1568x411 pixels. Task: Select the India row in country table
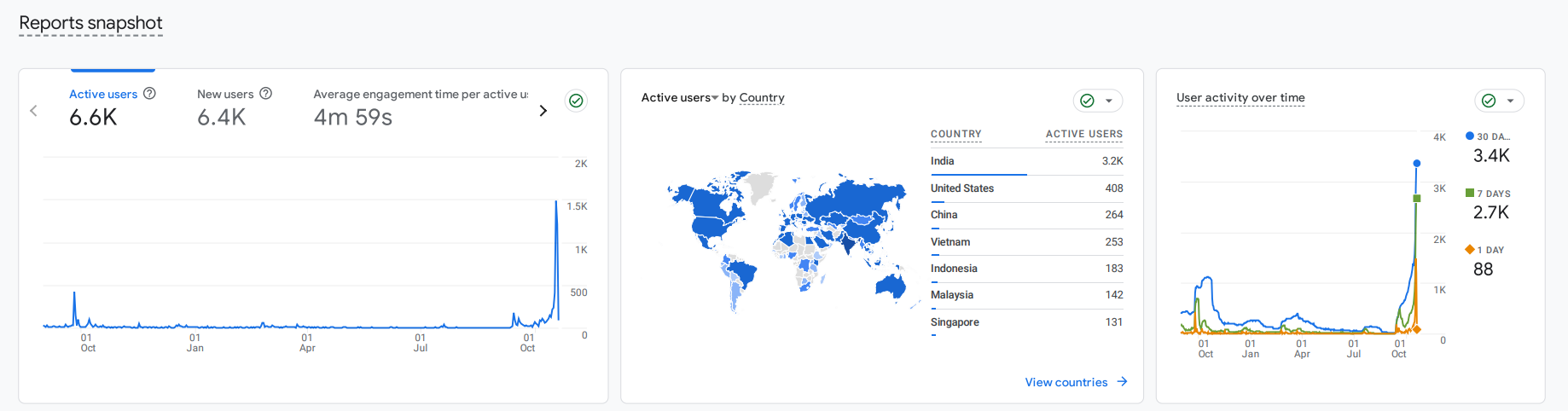pos(1026,161)
